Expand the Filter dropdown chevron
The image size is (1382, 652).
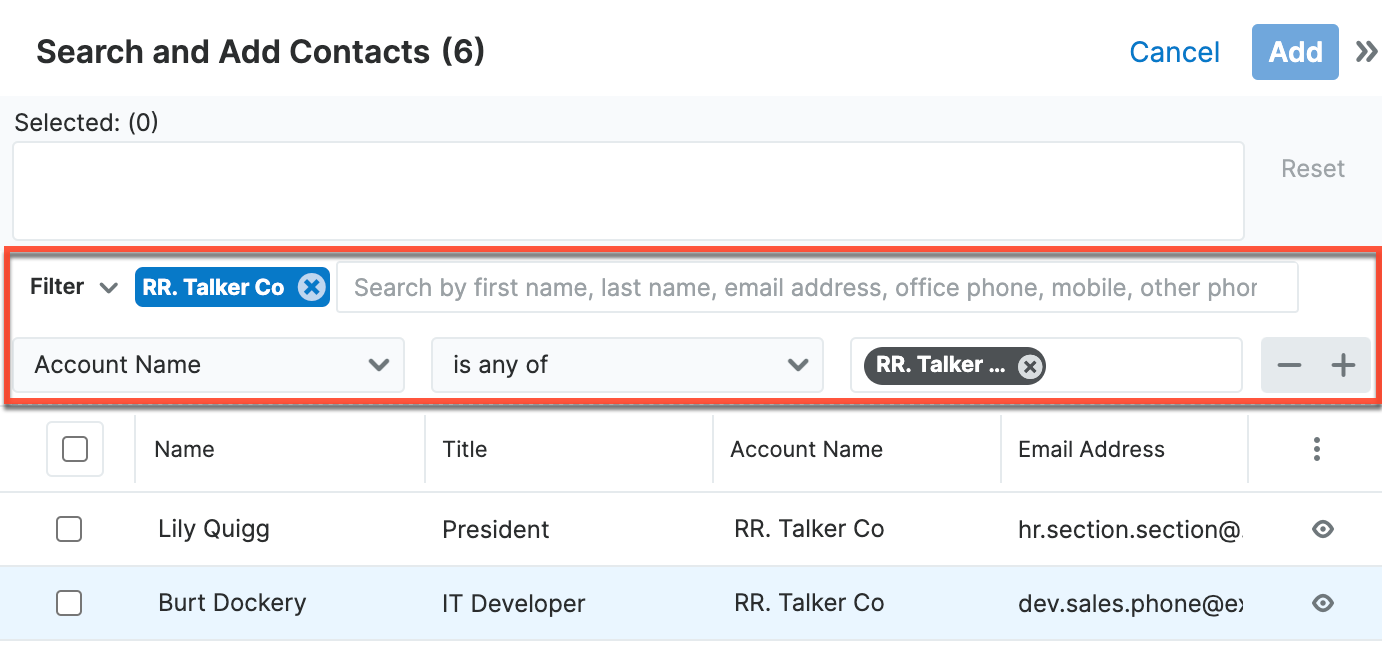(x=108, y=287)
